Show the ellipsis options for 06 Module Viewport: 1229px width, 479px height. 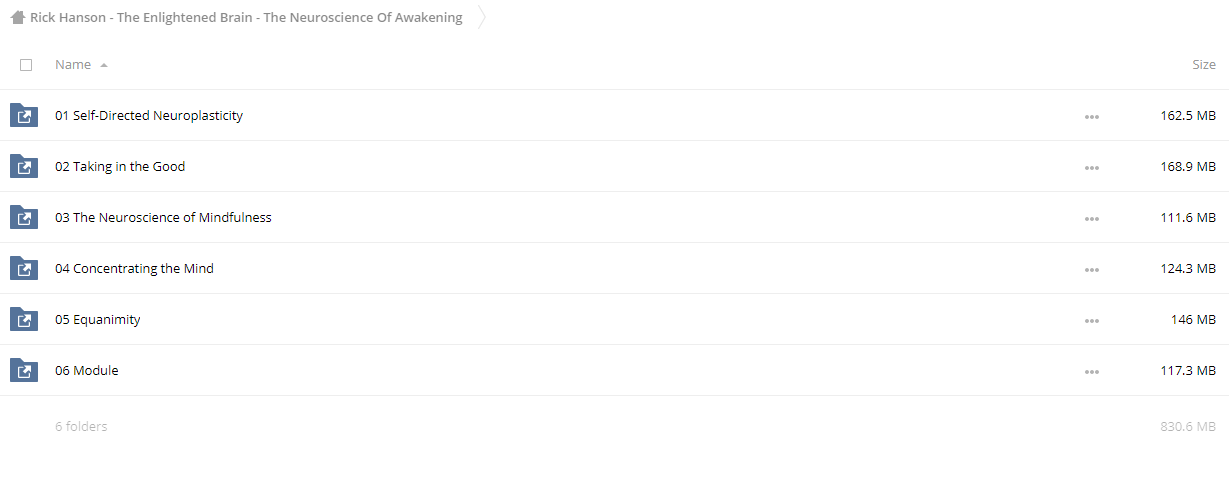point(1091,372)
